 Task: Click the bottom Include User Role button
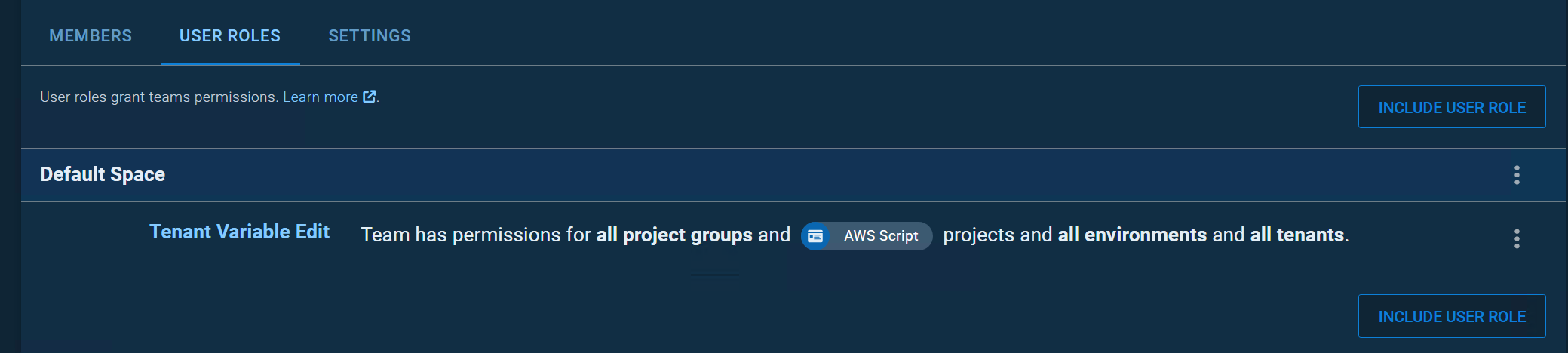tap(1452, 316)
